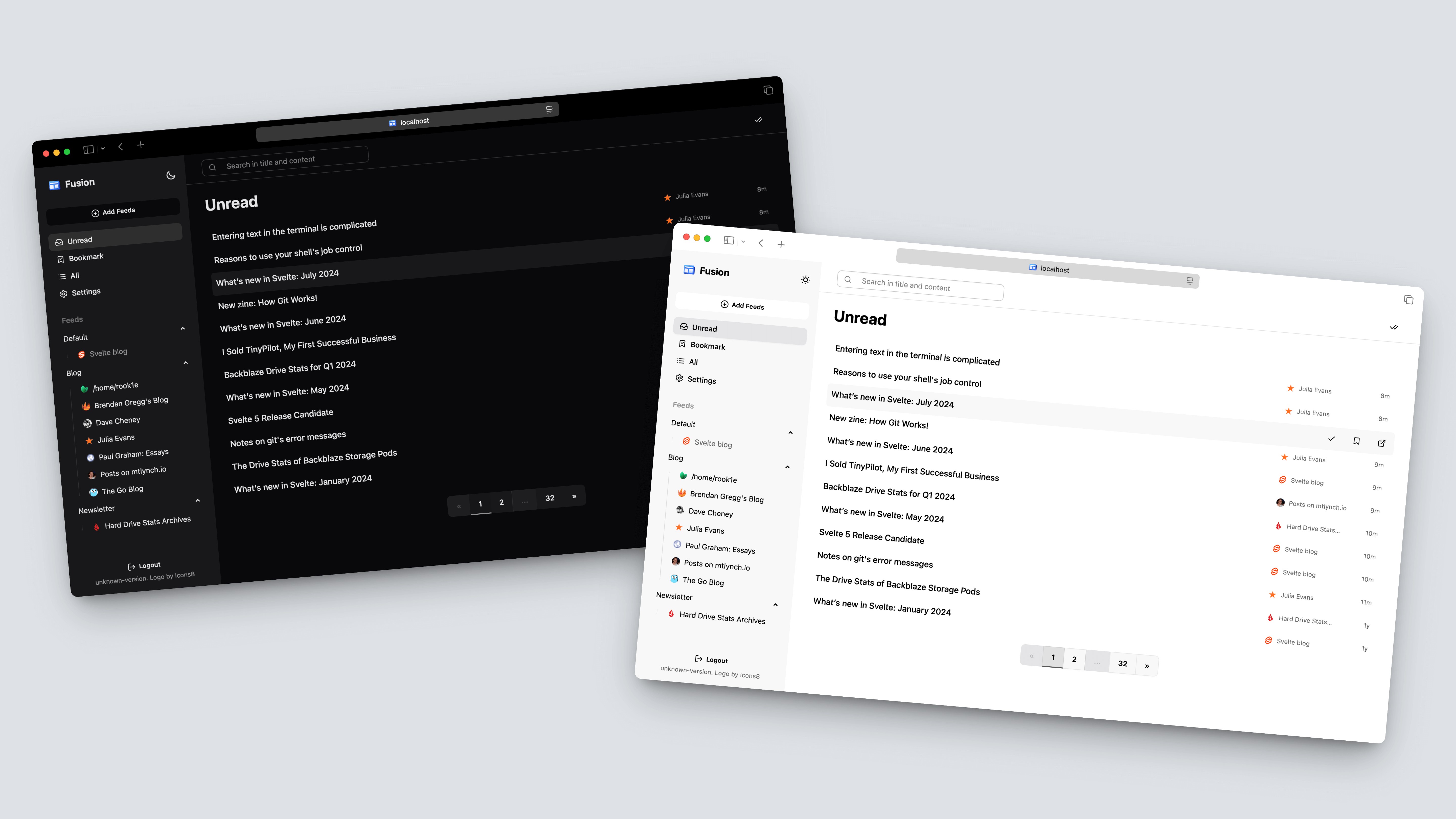Go to page 32 in light pagination

(1123, 664)
